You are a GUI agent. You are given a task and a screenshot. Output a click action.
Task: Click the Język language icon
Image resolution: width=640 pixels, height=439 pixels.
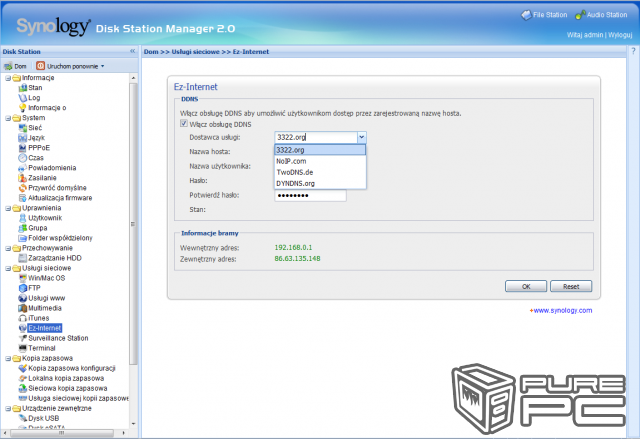click(23, 138)
